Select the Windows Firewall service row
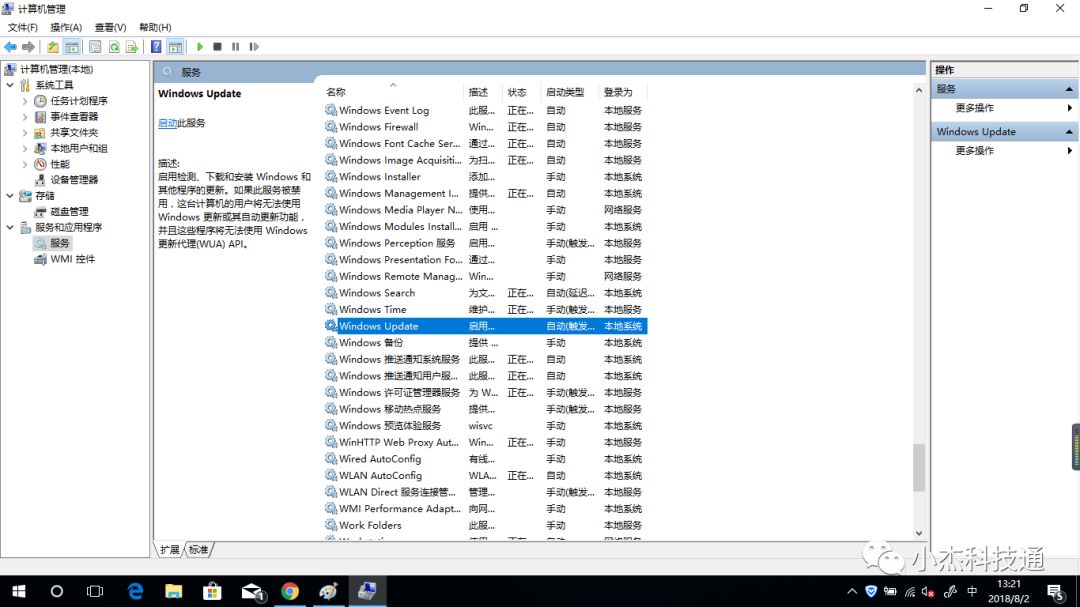Image resolution: width=1080 pixels, height=607 pixels. pyautogui.click(x=485, y=127)
